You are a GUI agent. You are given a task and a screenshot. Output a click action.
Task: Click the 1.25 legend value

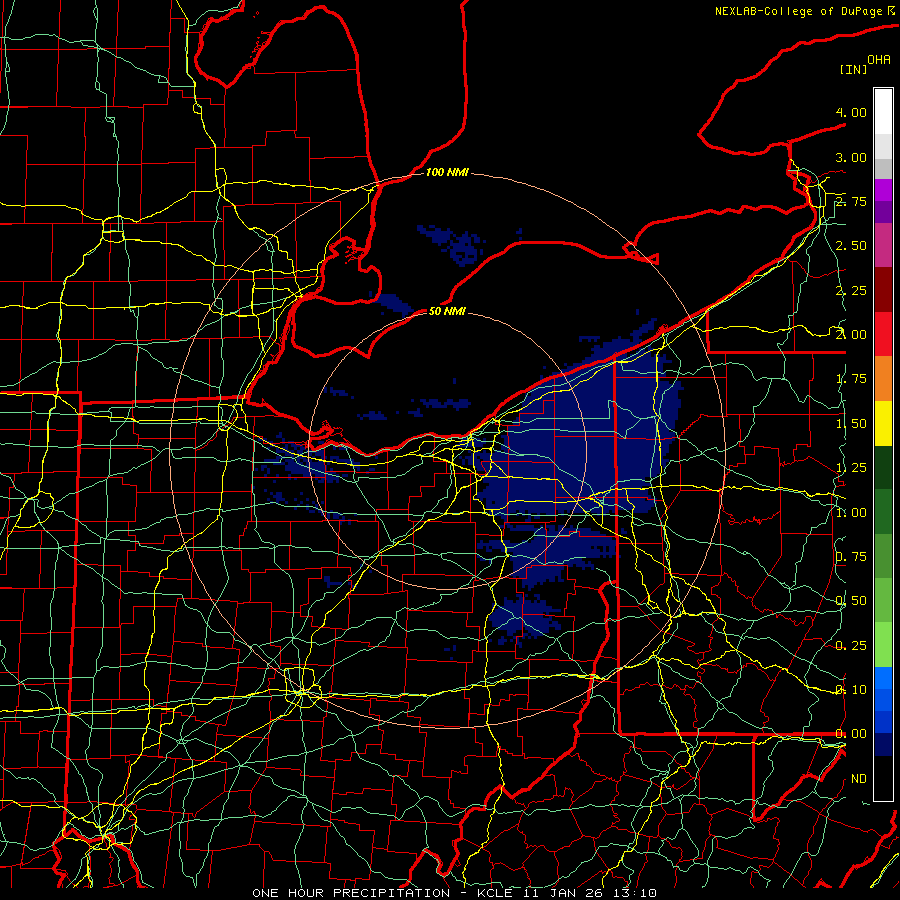tap(851, 468)
